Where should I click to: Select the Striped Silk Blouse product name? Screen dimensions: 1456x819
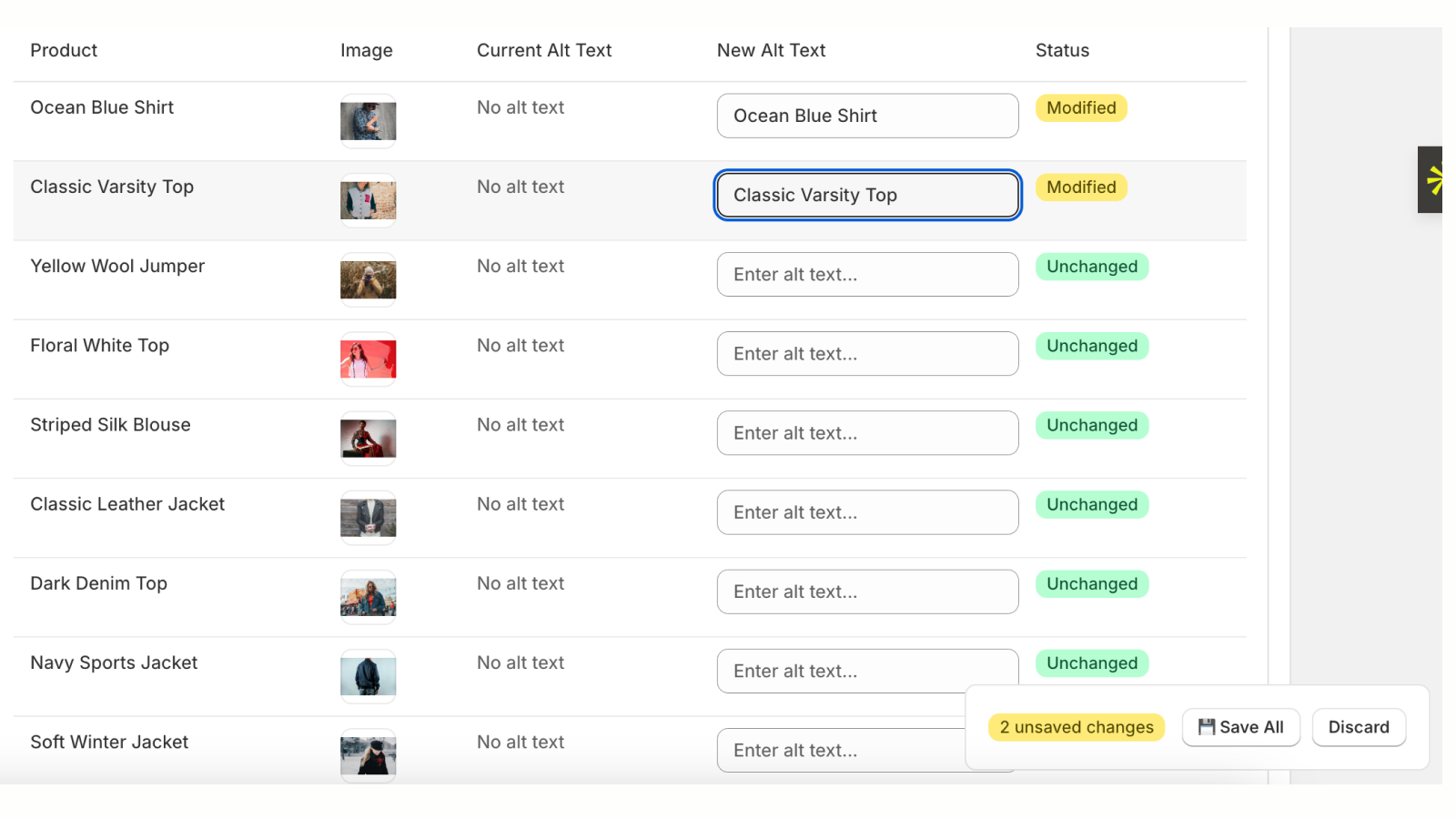(x=110, y=425)
